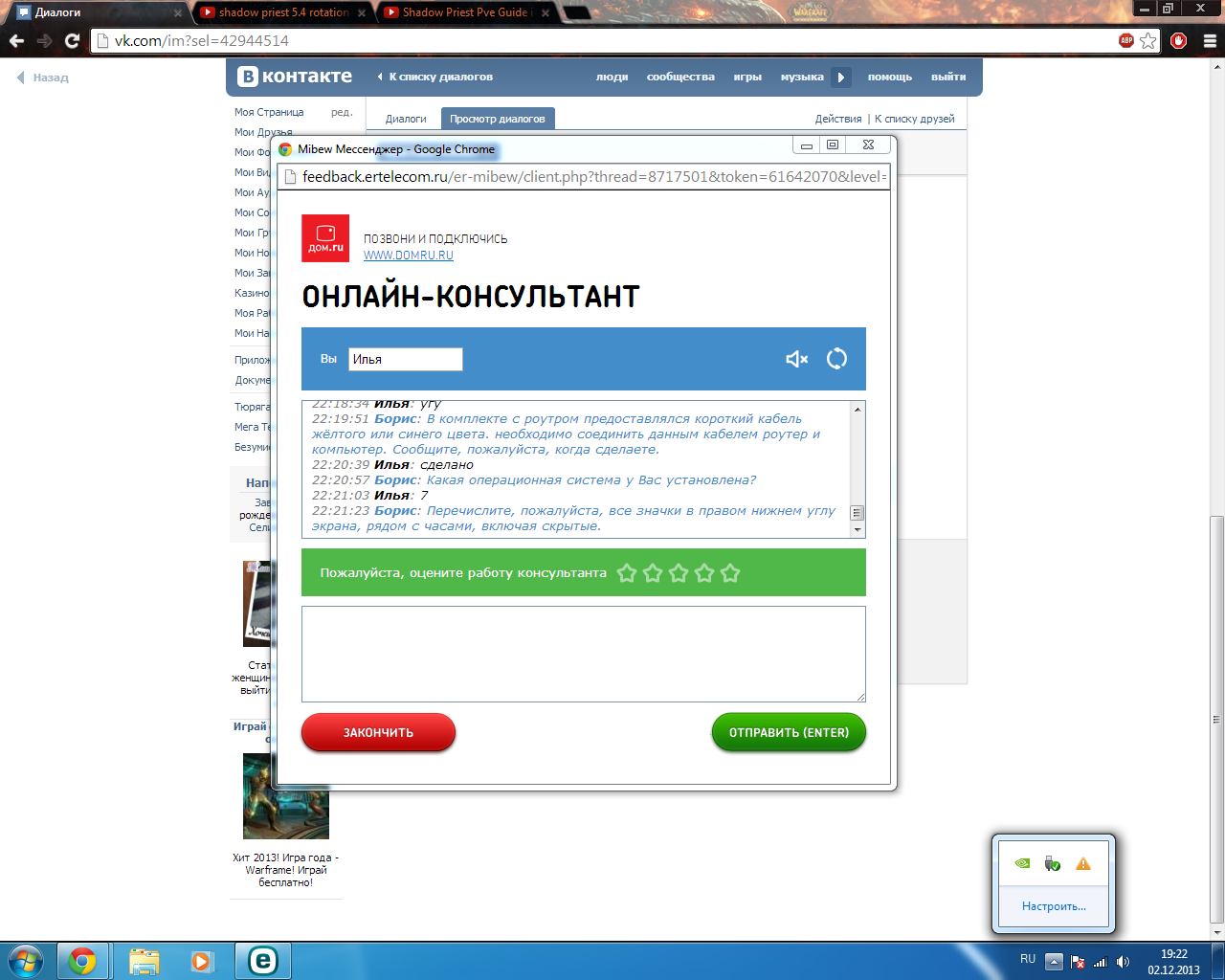Click К списку друзей link

[915, 119]
